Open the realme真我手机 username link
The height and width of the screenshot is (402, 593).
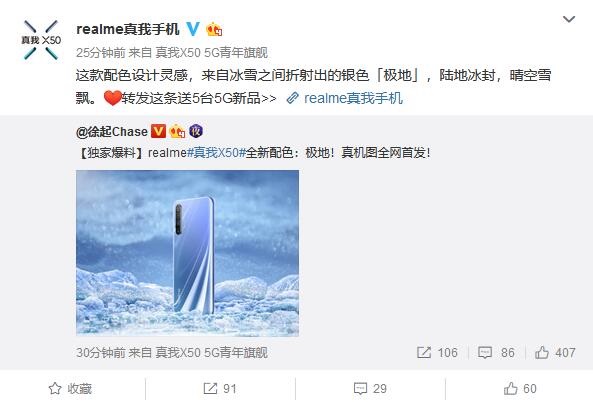coord(128,29)
